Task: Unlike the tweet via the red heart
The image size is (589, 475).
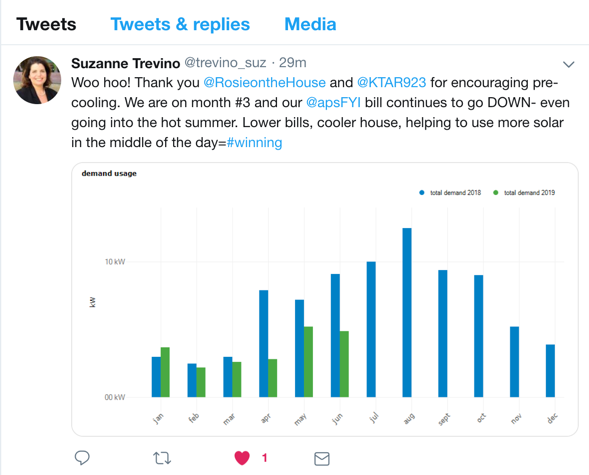Action: 242,458
